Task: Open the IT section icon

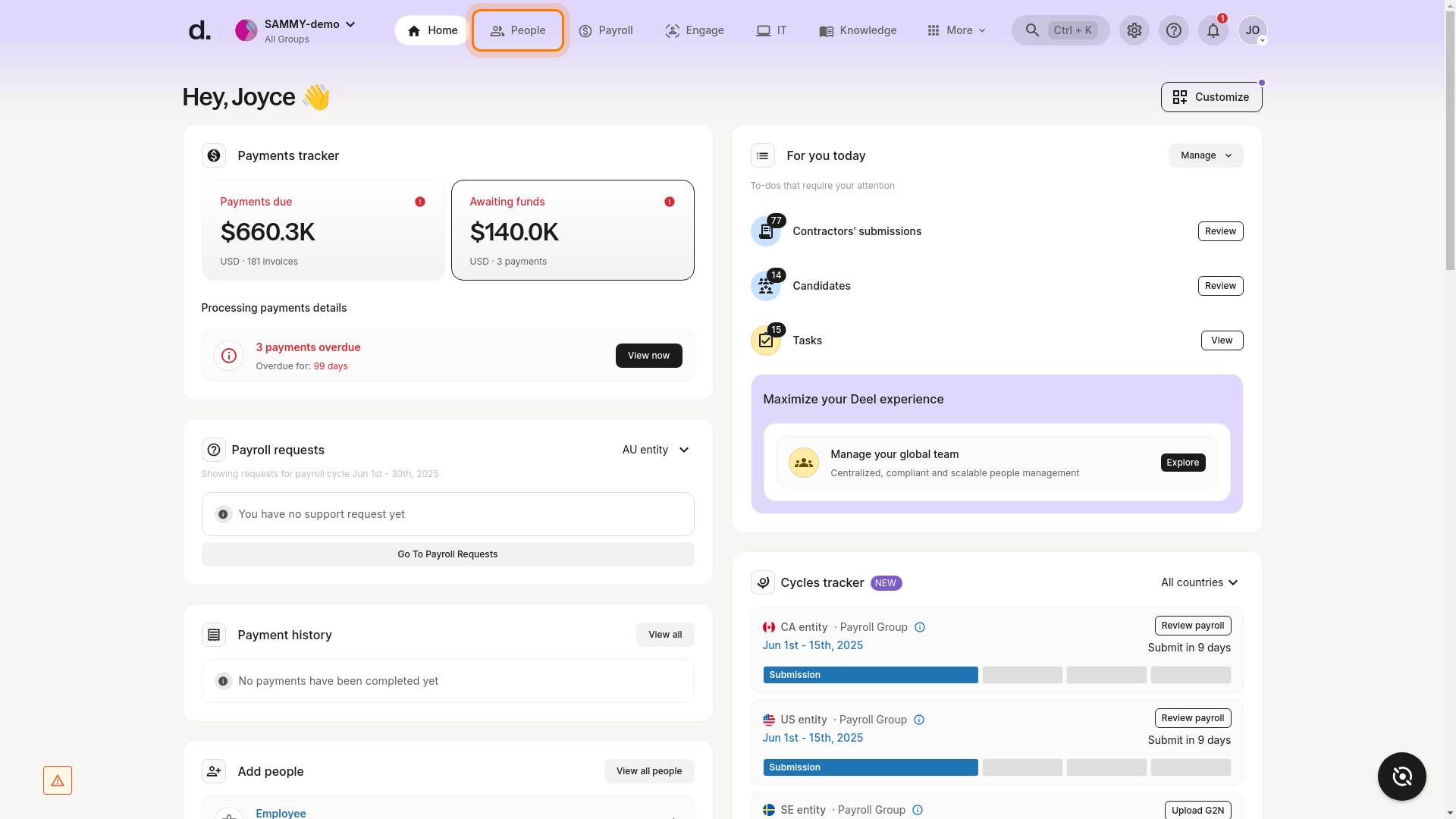Action: (x=763, y=30)
